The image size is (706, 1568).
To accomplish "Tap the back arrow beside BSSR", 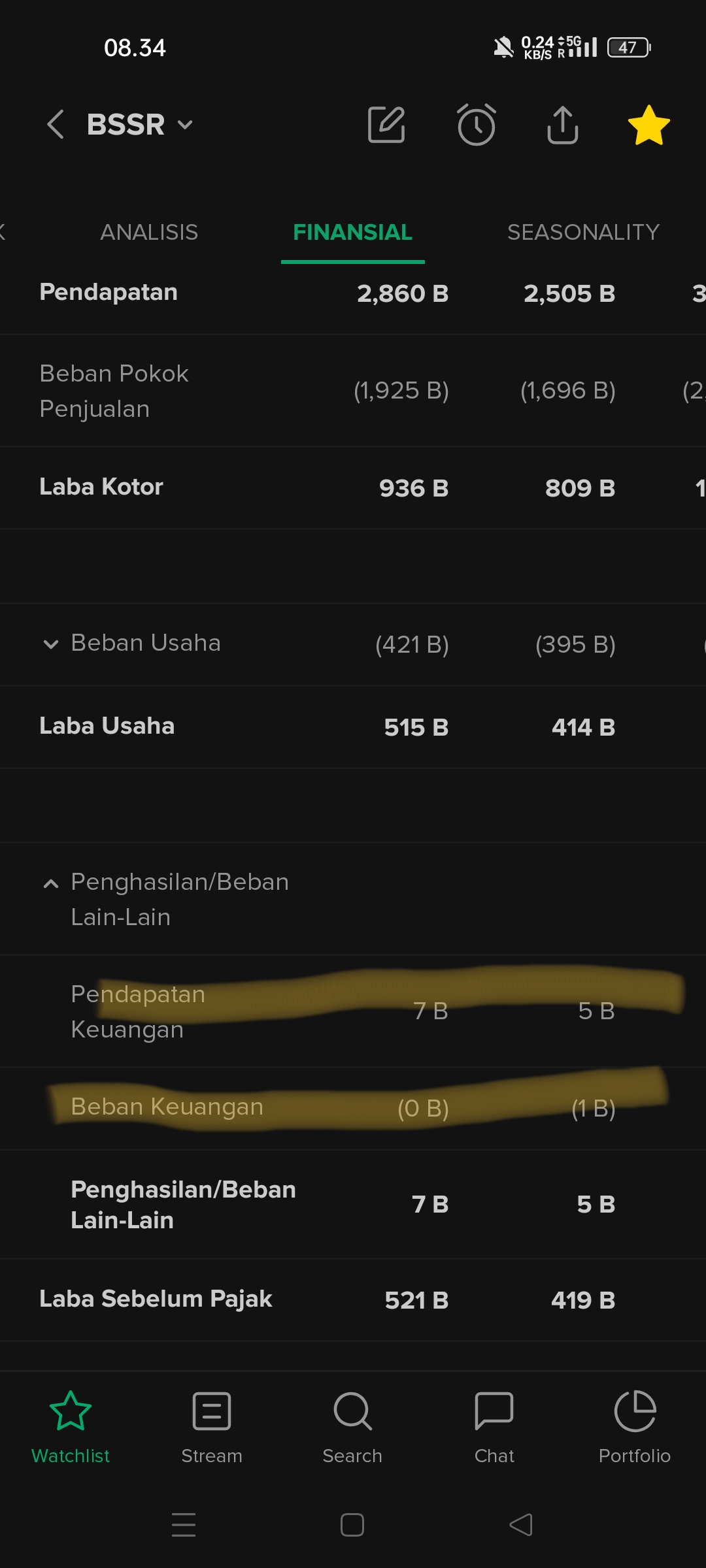I will (56, 124).
